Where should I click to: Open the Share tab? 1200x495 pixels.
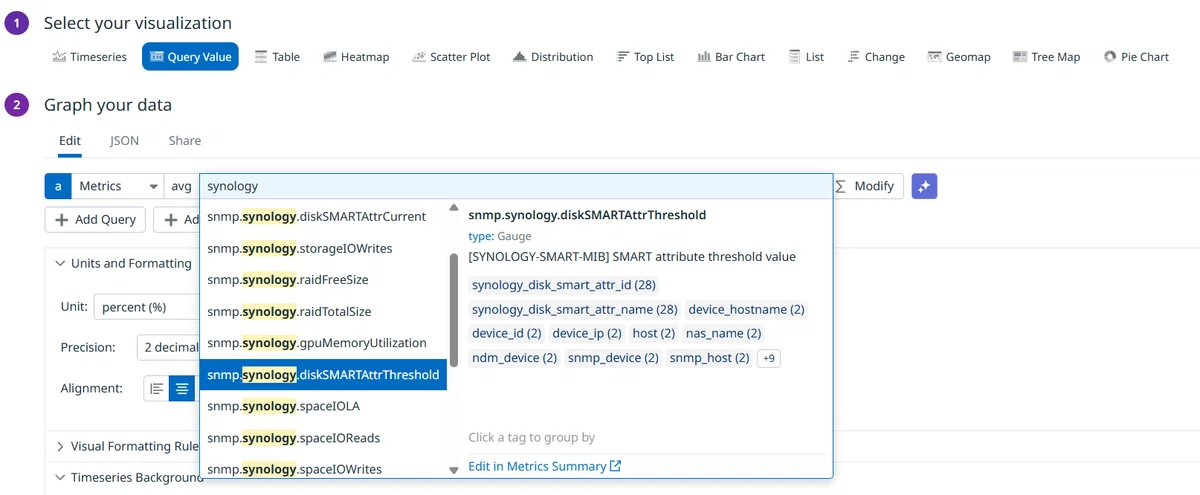[x=184, y=141]
